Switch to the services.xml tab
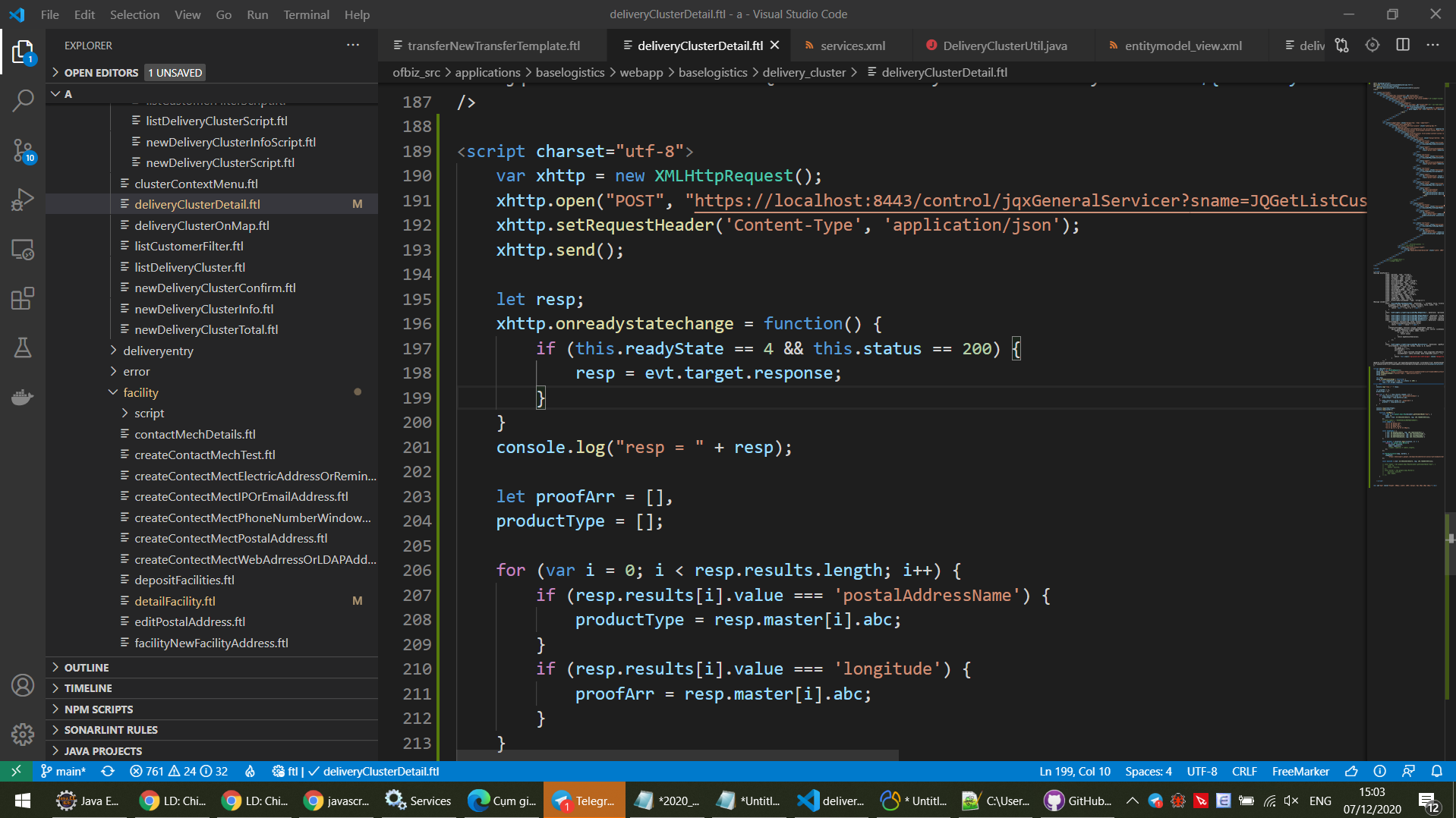 tap(852, 46)
